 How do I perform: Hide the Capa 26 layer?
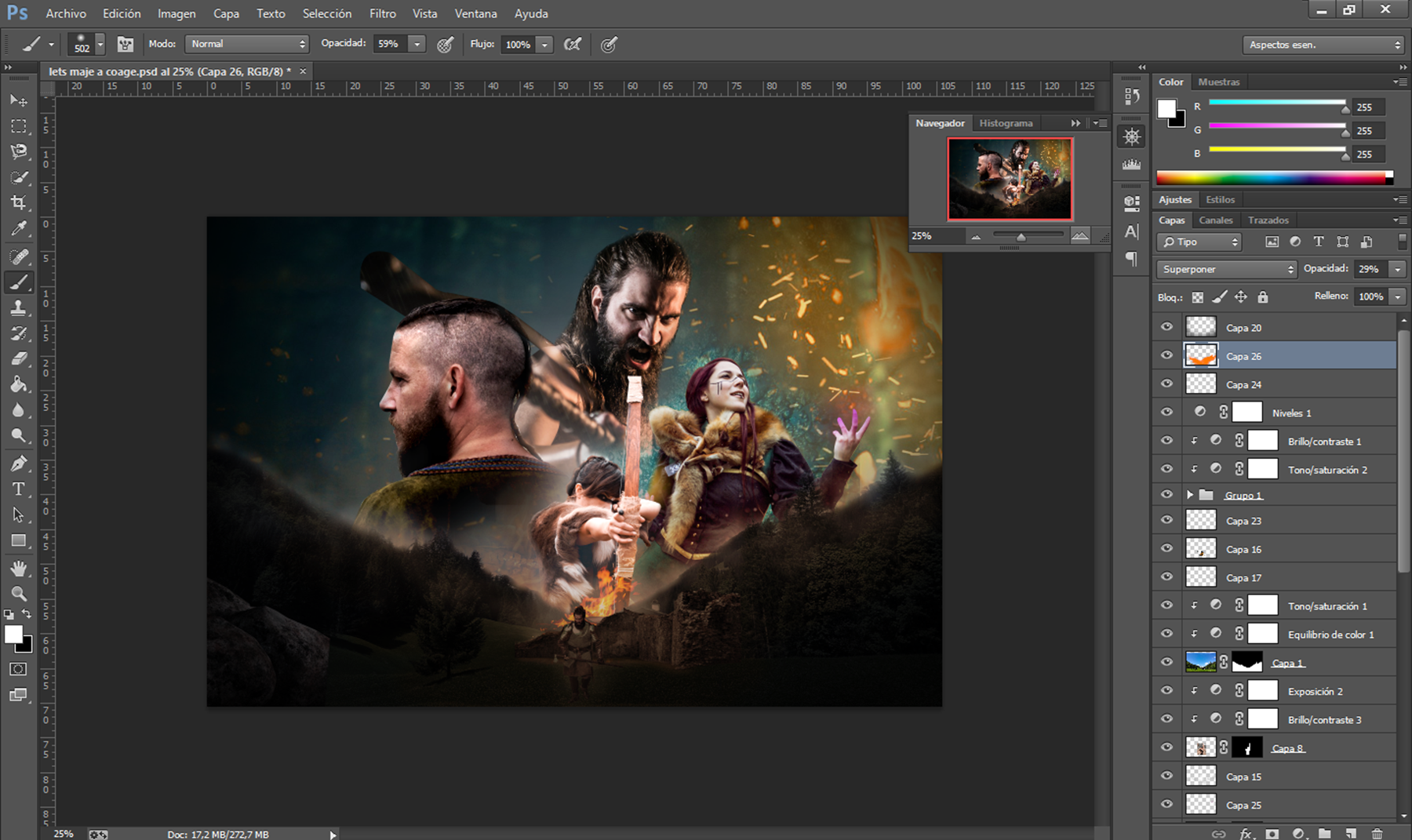click(x=1166, y=355)
